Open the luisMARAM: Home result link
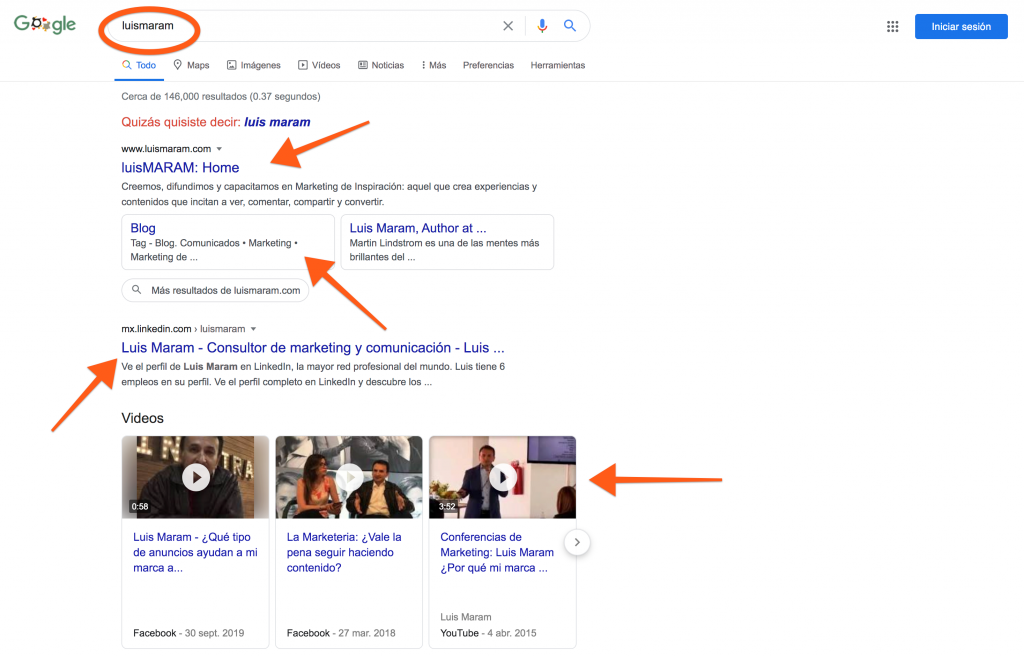1024x656 pixels. (x=180, y=168)
